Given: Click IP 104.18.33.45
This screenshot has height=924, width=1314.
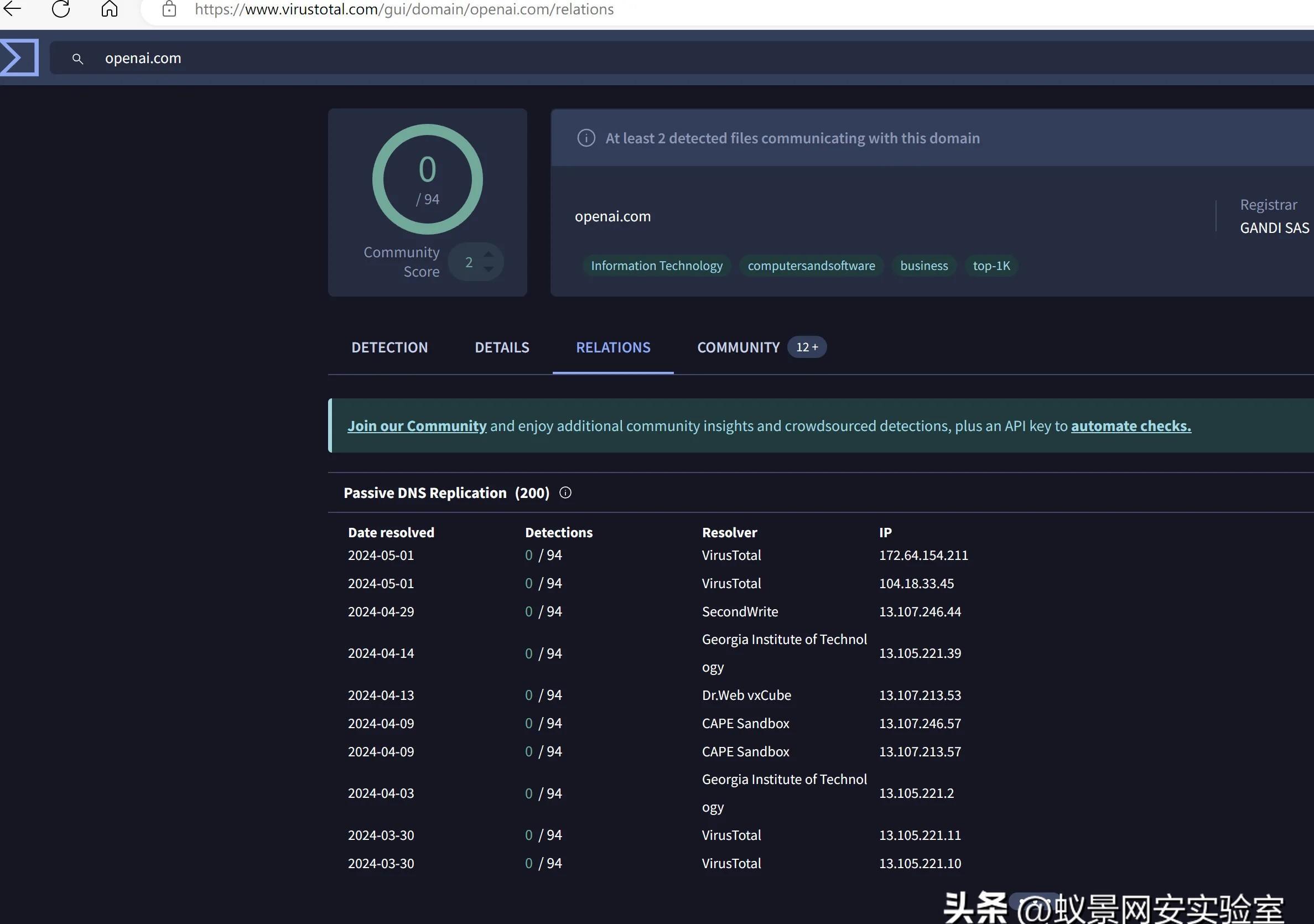Looking at the screenshot, I should 916,583.
